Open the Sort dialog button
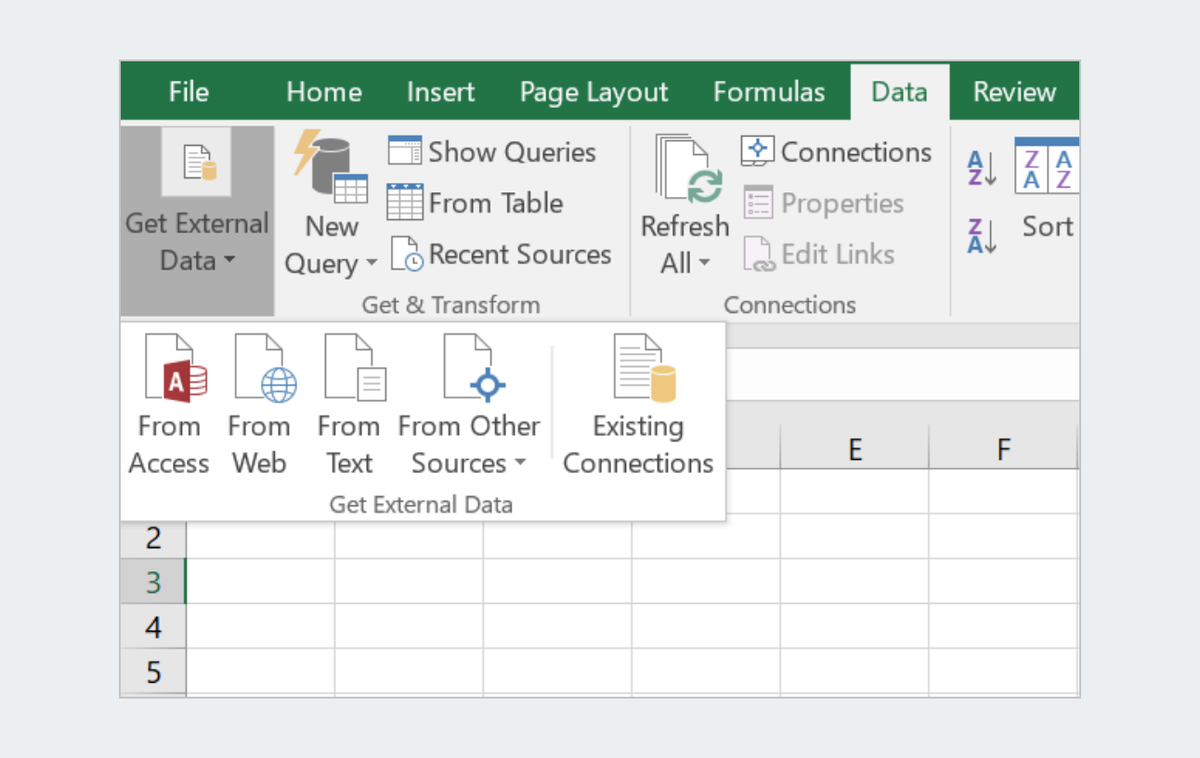 tap(1046, 190)
